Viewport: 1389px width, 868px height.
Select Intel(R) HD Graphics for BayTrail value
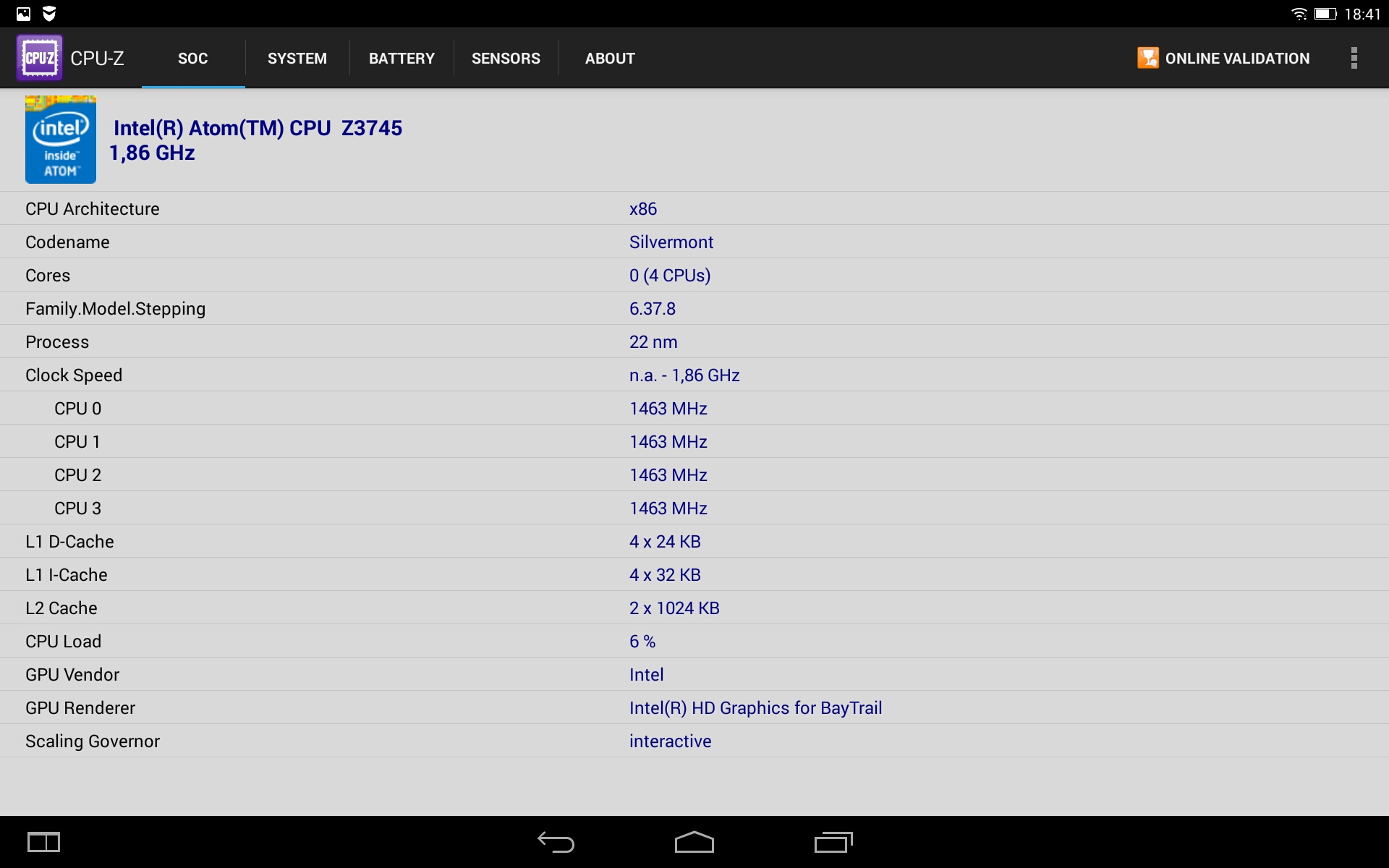755,708
